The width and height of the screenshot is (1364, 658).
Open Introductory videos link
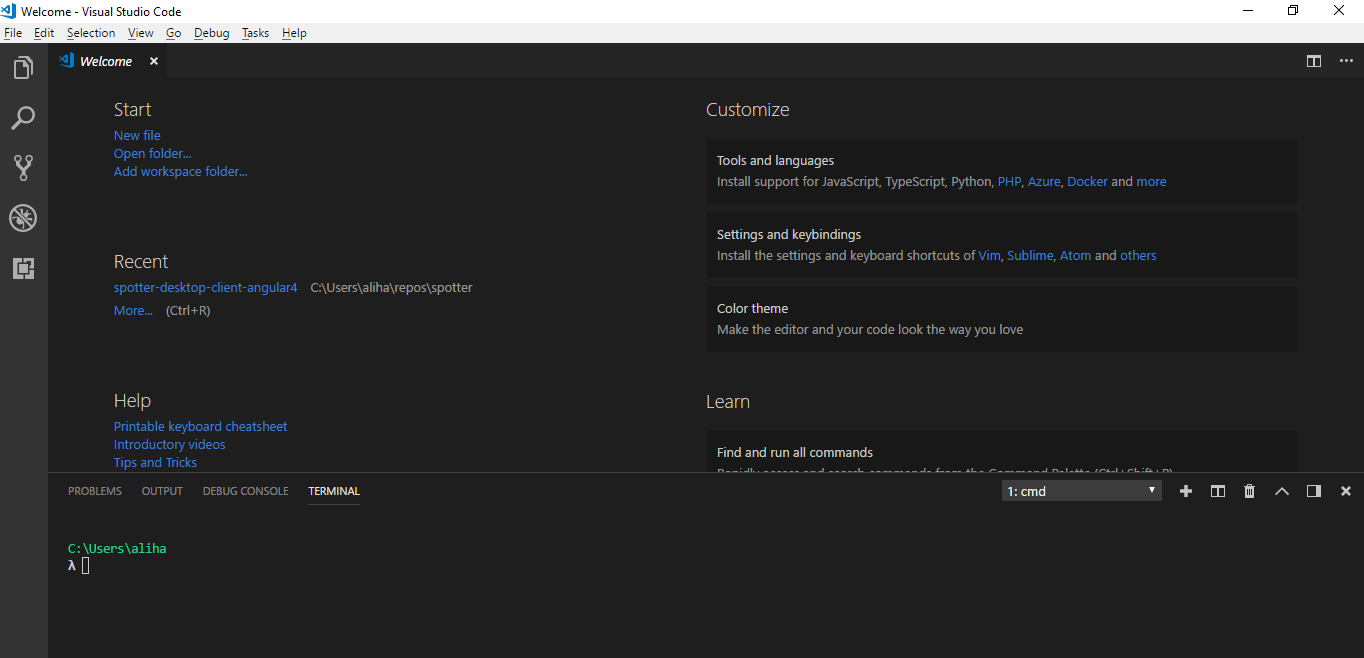coord(169,444)
